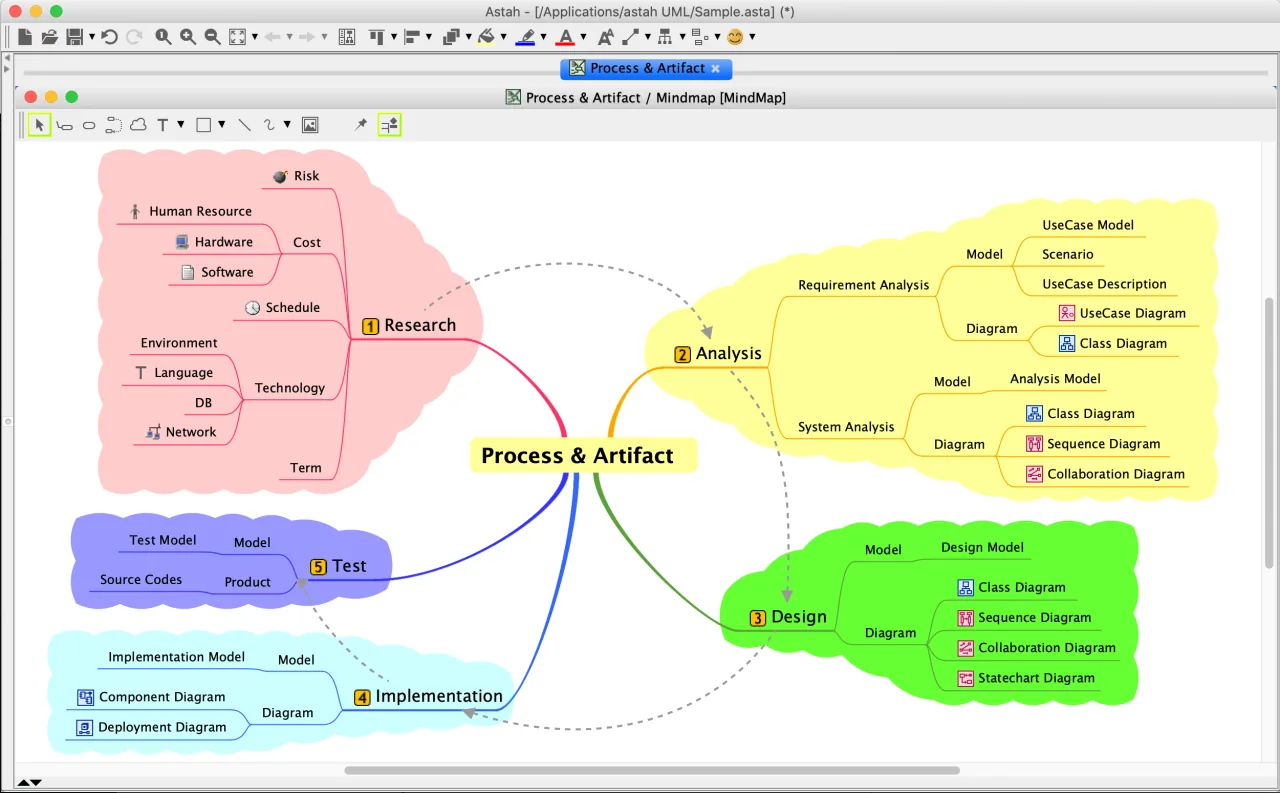
Task: Fit diagram to window
Action: (237, 37)
